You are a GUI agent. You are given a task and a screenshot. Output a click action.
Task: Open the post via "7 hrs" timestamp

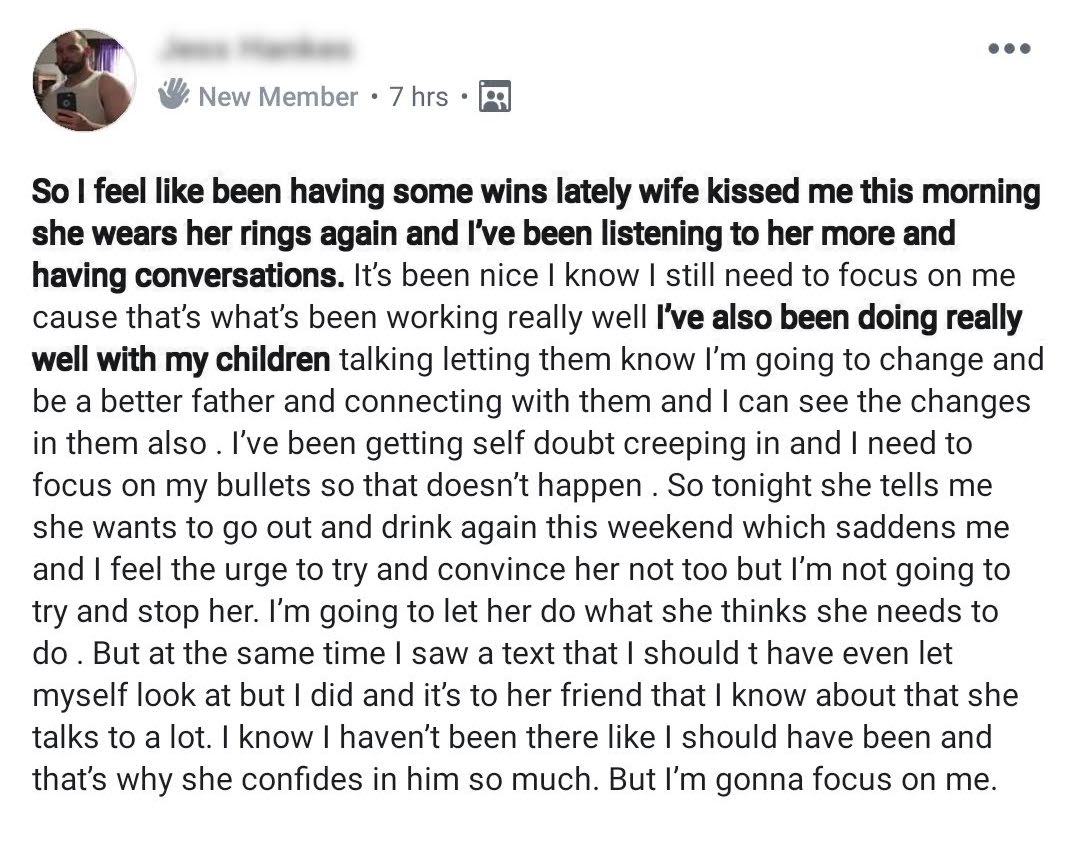pos(418,96)
